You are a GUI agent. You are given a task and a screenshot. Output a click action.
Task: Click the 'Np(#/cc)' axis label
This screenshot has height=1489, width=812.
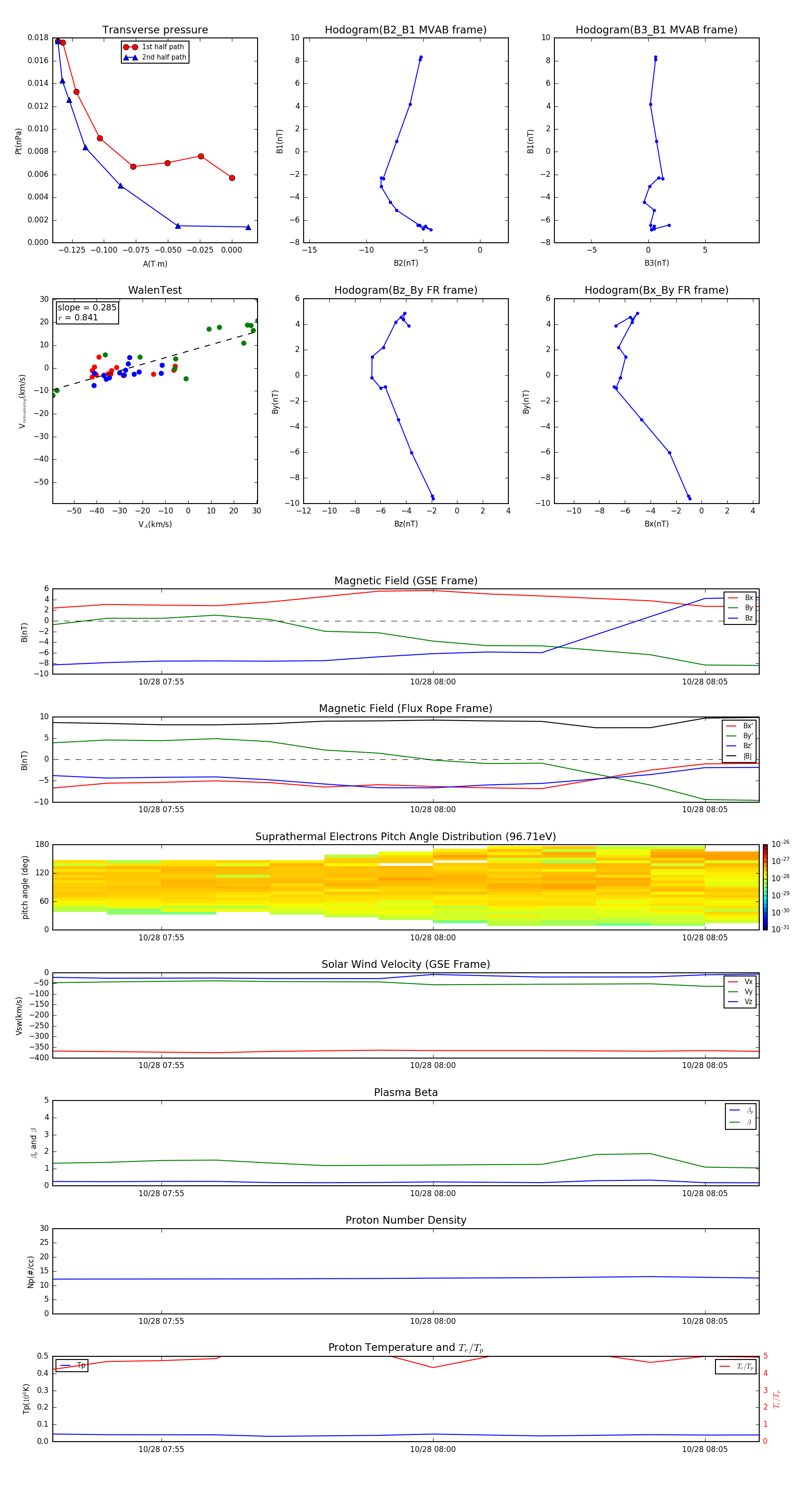click(31, 1272)
